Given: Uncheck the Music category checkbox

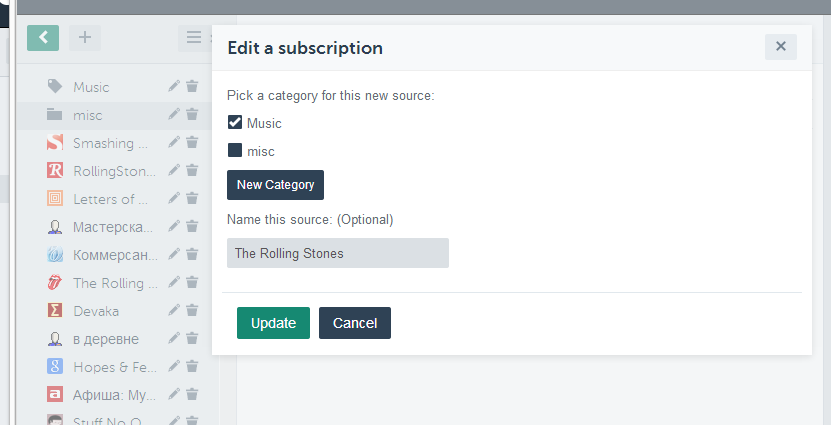Looking at the screenshot, I should point(235,123).
